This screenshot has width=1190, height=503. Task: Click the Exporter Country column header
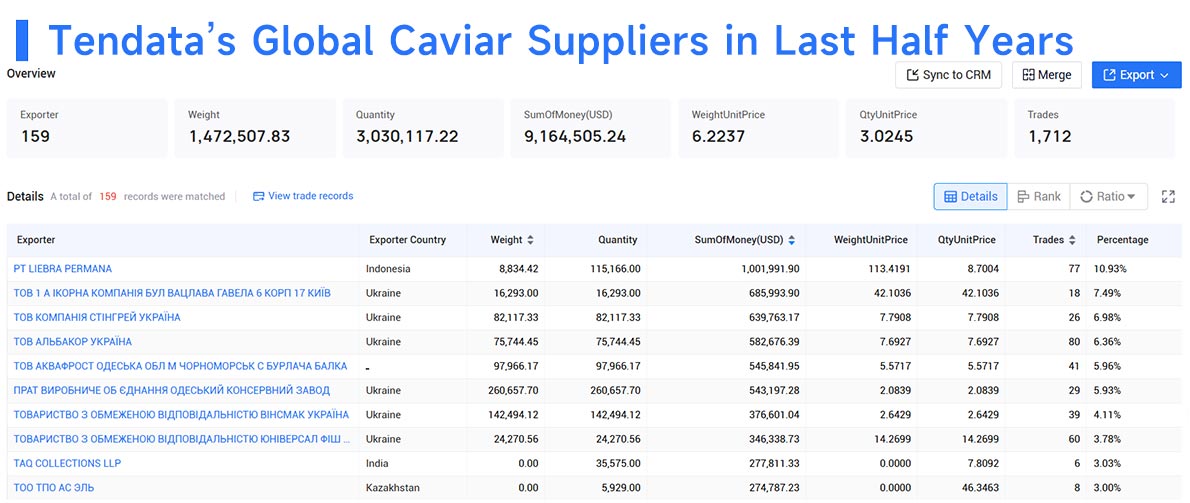(408, 240)
